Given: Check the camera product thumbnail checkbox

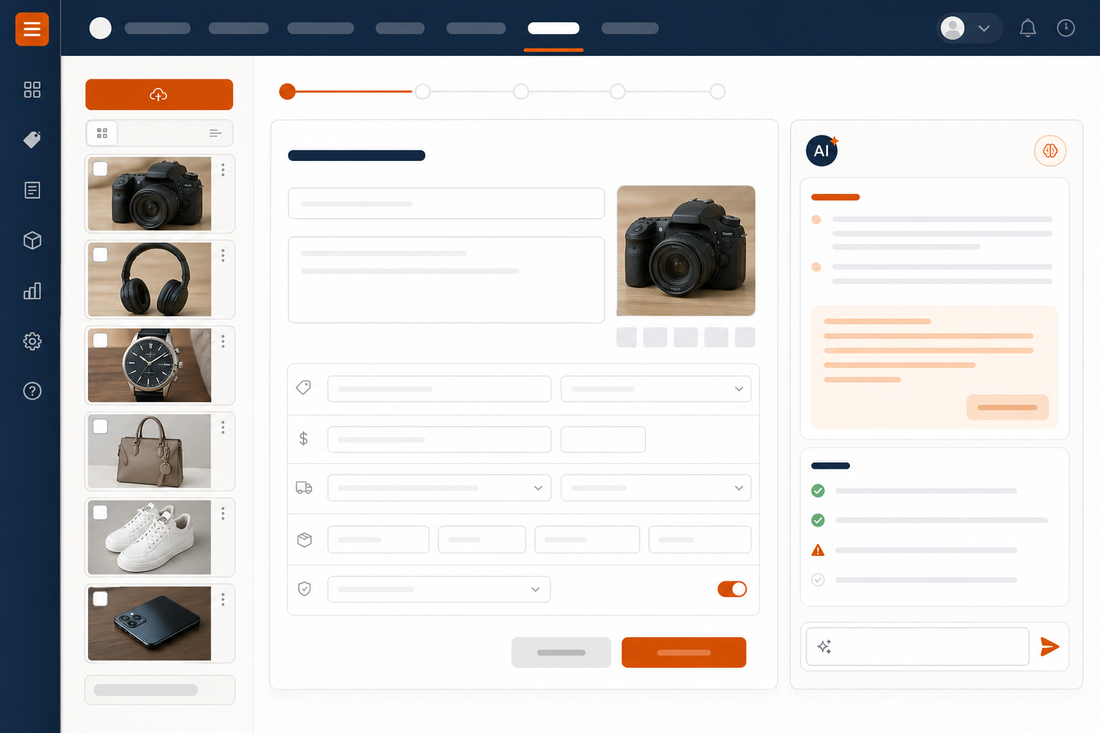Looking at the screenshot, I should tap(100, 169).
